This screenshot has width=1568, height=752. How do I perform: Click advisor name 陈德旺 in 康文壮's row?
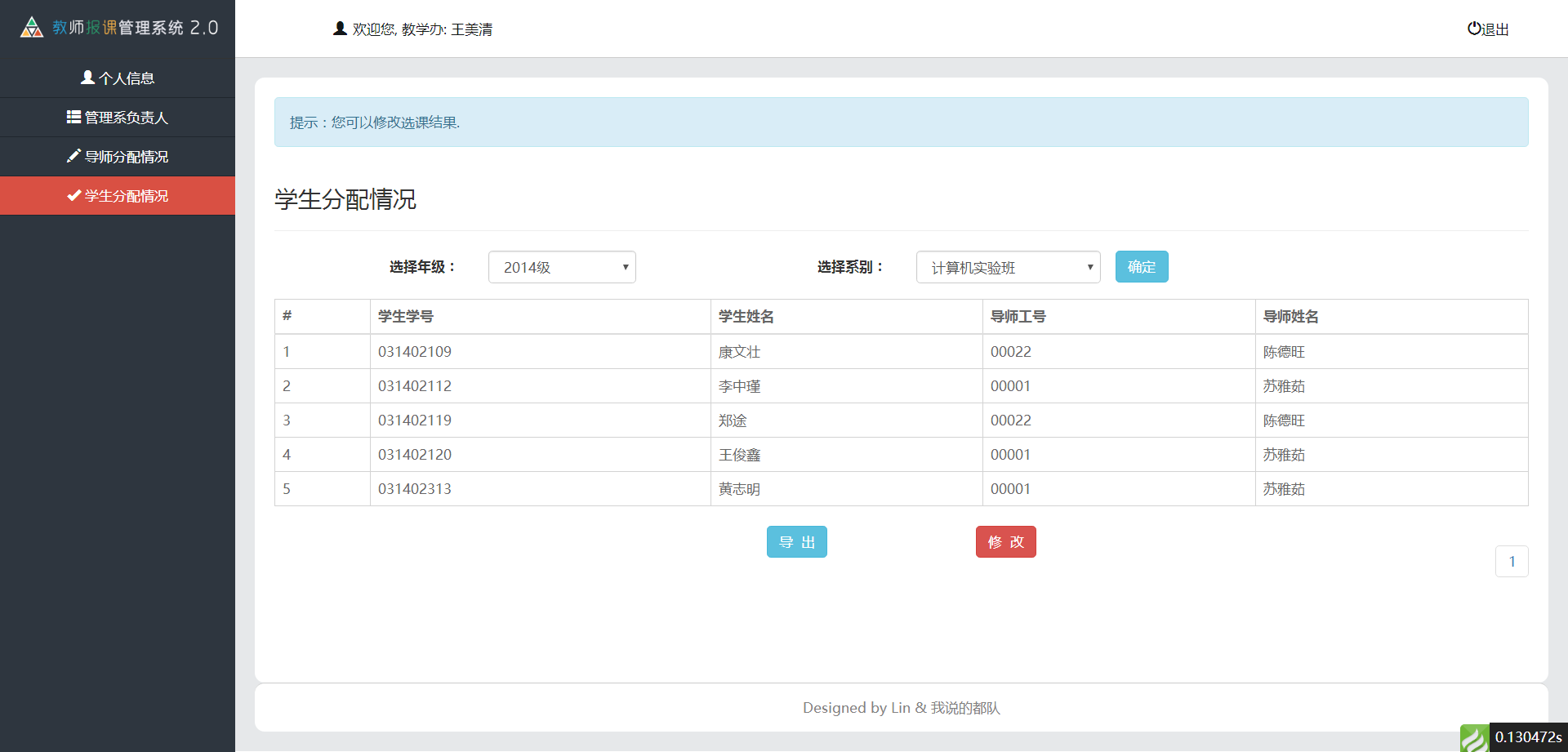(x=1284, y=352)
